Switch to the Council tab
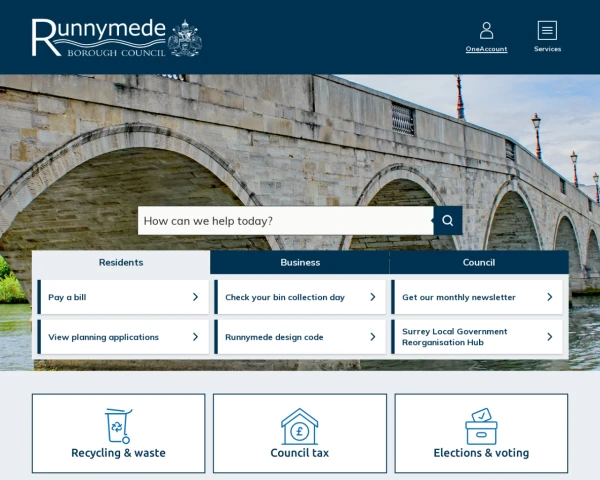This screenshot has height=480, width=600. tap(479, 263)
